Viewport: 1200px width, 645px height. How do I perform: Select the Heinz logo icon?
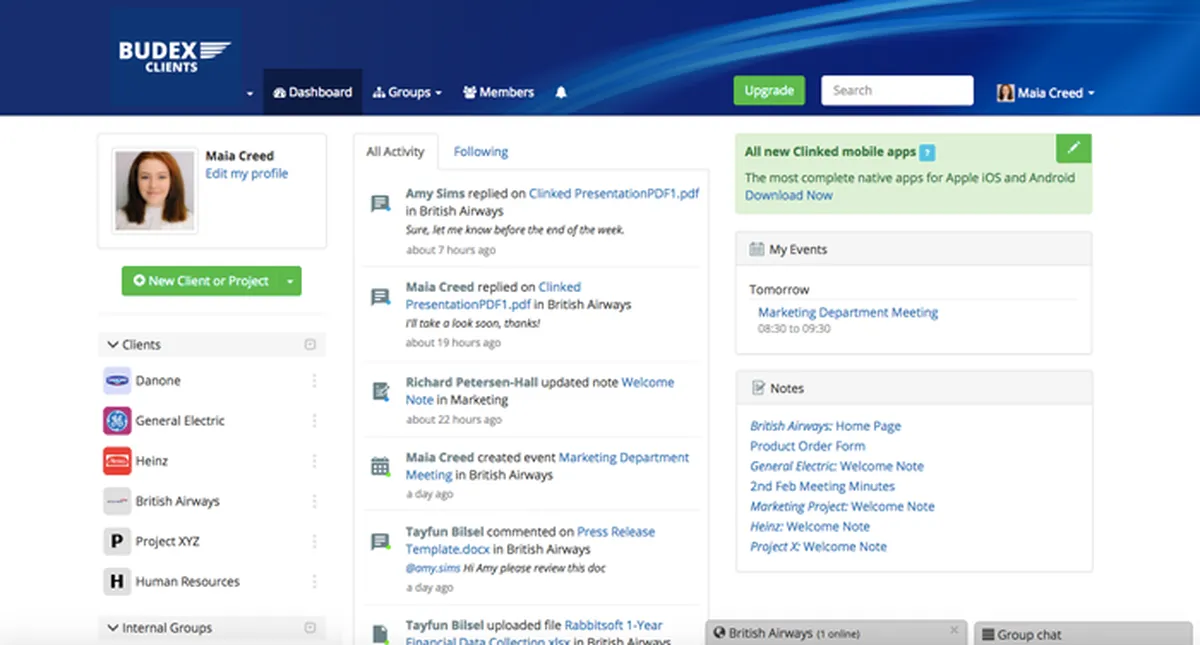point(117,461)
